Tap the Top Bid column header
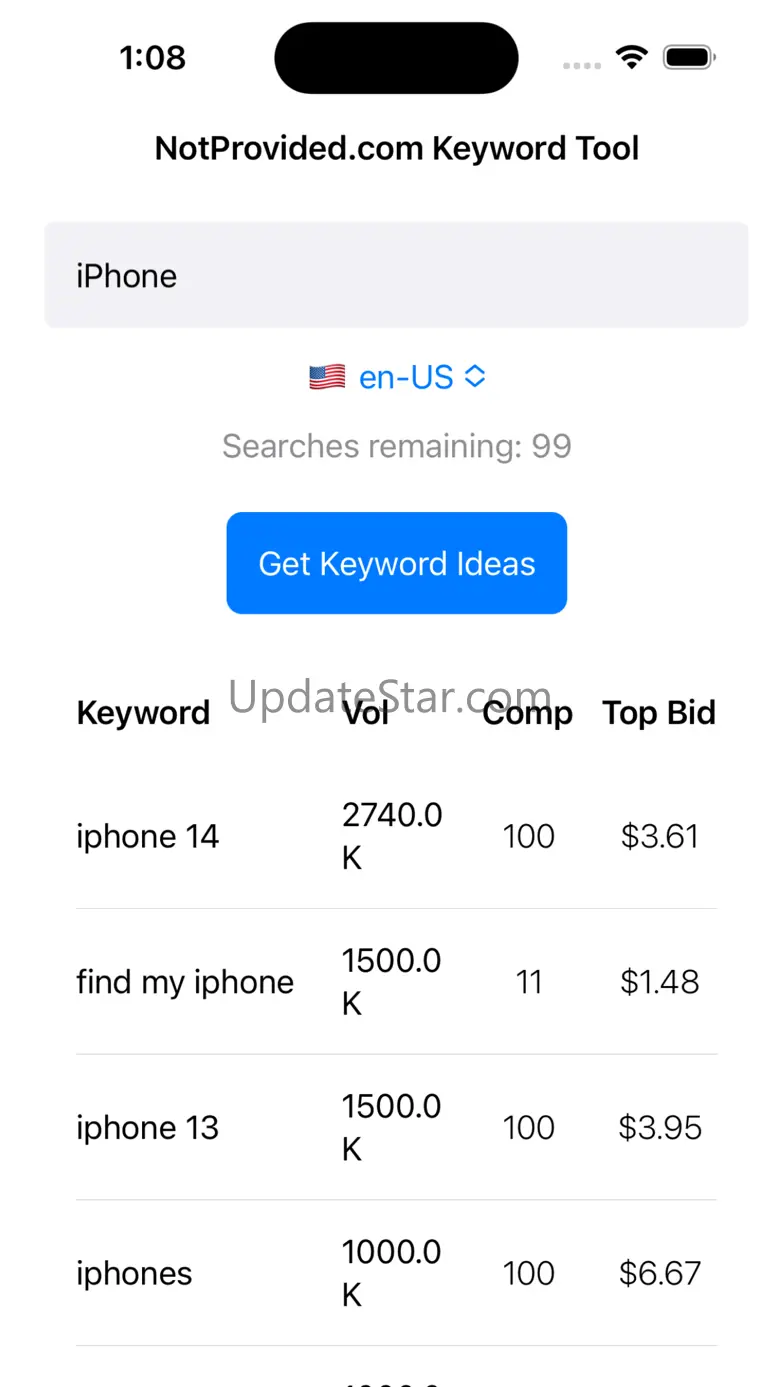The width and height of the screenshot is (780, 1387). coord(659,713)
